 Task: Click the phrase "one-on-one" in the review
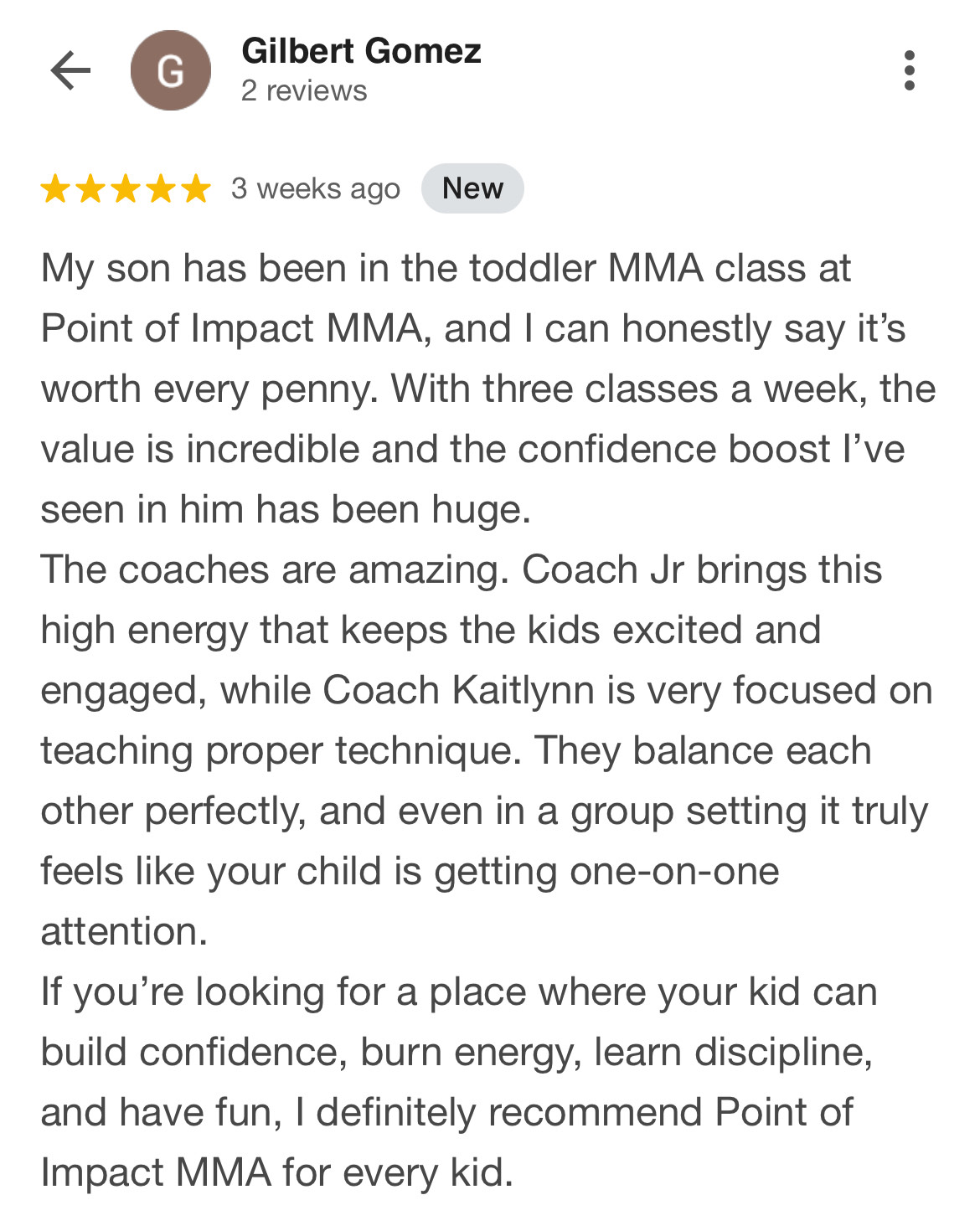[674, 872]
